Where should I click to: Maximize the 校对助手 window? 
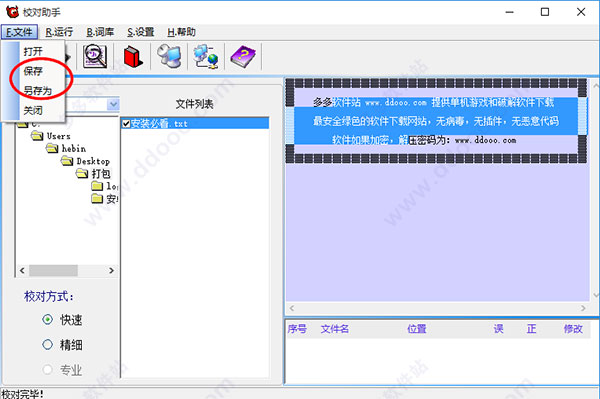(545, 12)
